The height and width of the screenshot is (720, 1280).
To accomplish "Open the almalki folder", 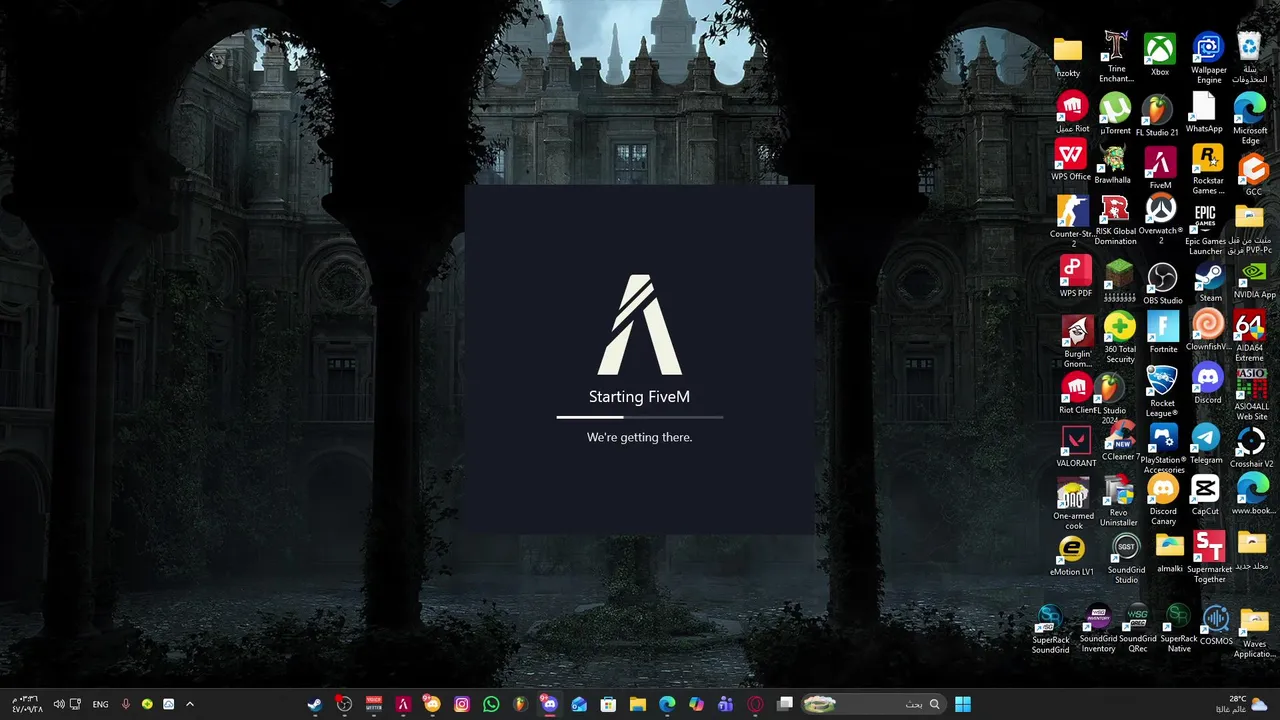I will pyautogui.click(x=1170, y=553).
